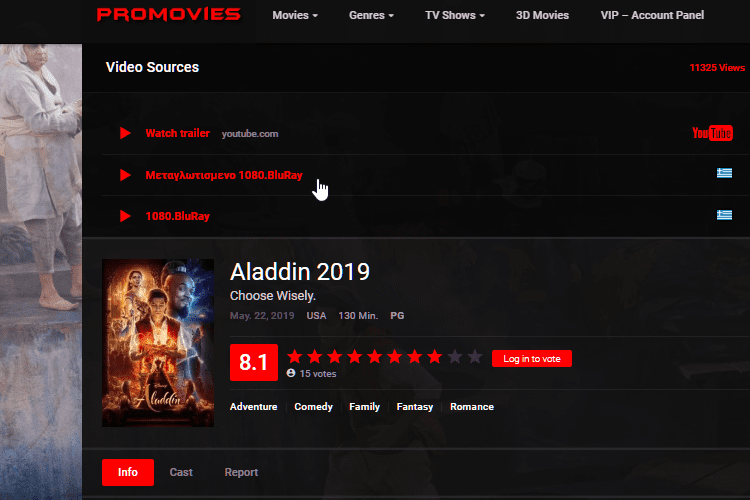Play icon for Μεταγλωτισμενο 1080.BluRay source
Viewport: 750px width, 500px height.
click(x=125, y=175)
